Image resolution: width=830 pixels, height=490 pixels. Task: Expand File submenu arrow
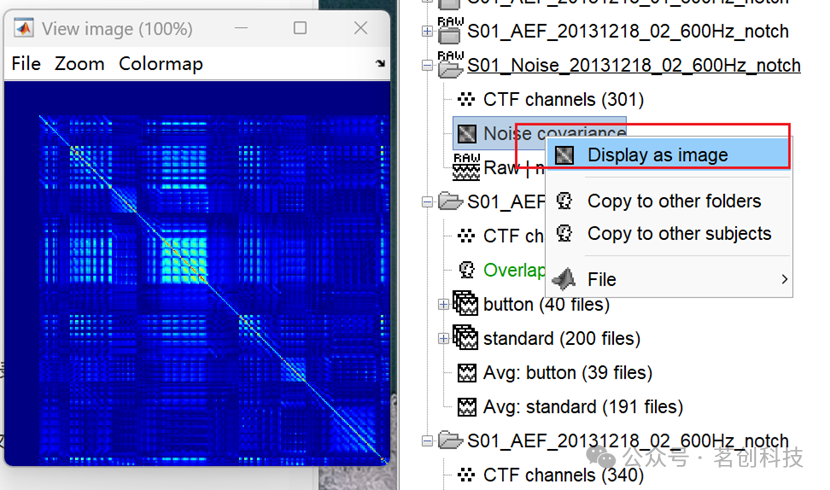point(784,279)
